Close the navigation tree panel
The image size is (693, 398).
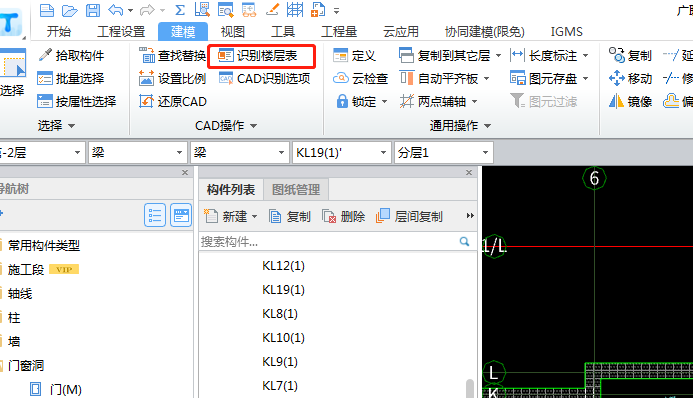pos(185,173)
